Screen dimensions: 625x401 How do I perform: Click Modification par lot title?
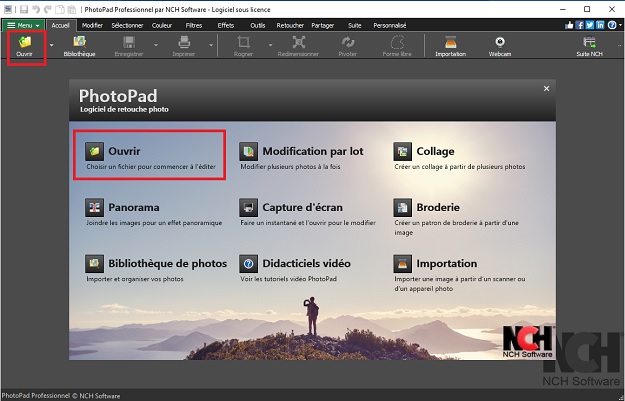coord(313,151)
